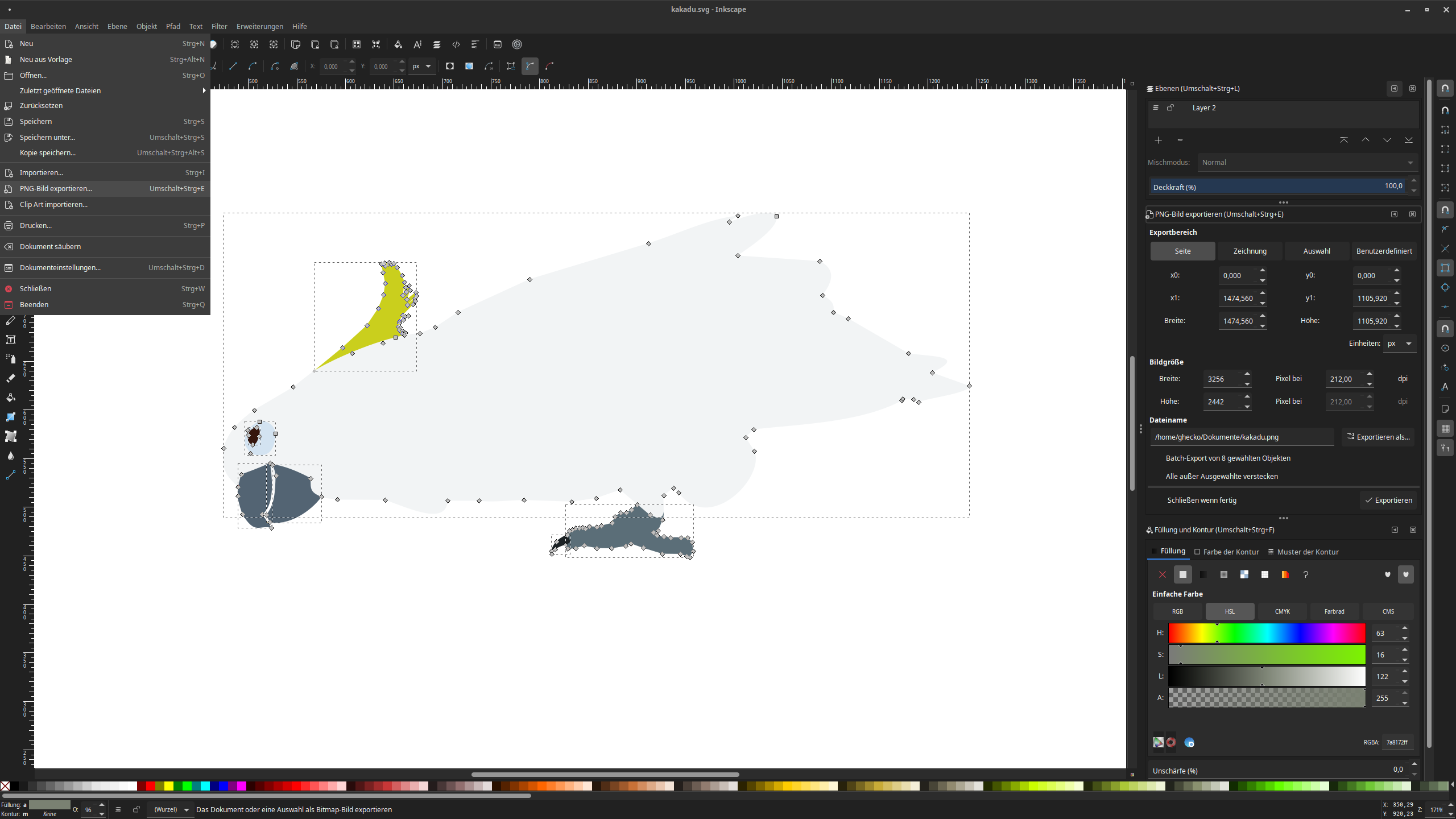Select the Gradient tool
The height and width of the screenshot is (819, 1456).
(10, 417)
